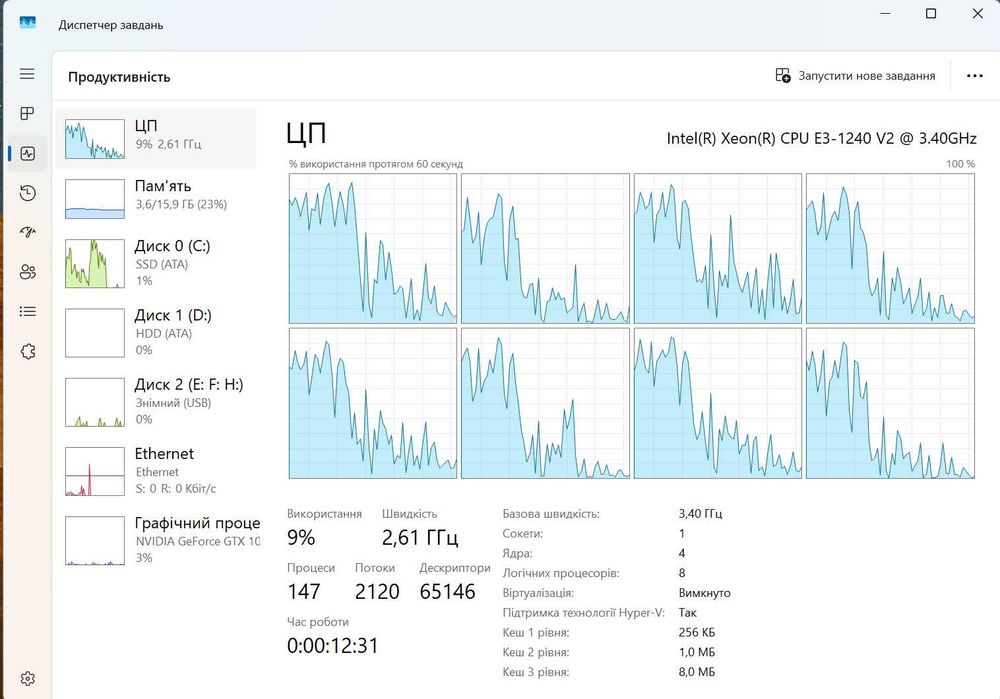This screenshot has width=1000, height=699.
Task: Click the Intel Xeon CPU model name
Action: point(821,138)
